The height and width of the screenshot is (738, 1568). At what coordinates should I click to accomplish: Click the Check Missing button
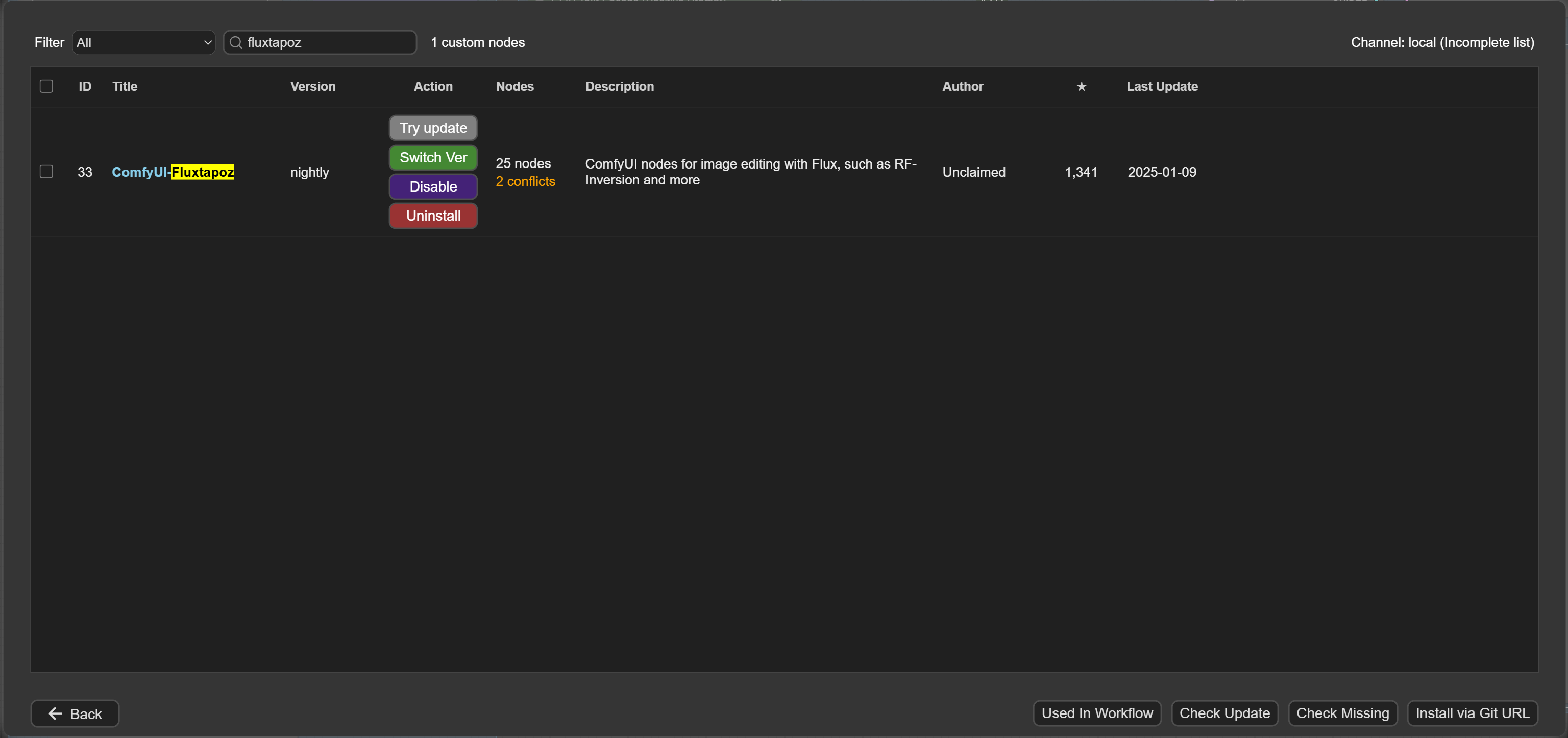click(x=1342, y=713)
